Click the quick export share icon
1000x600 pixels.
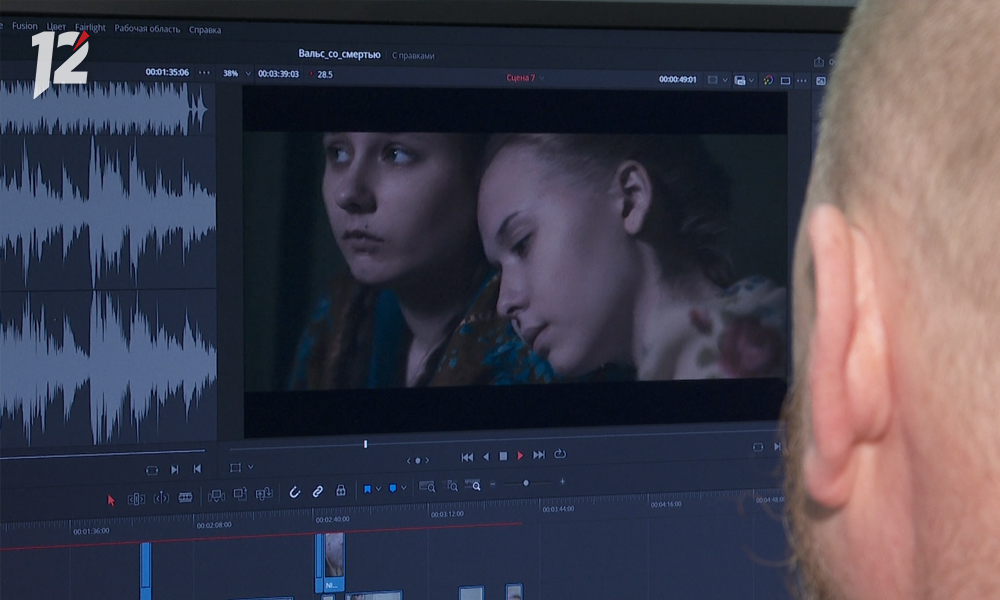click(x=819, y=62)
